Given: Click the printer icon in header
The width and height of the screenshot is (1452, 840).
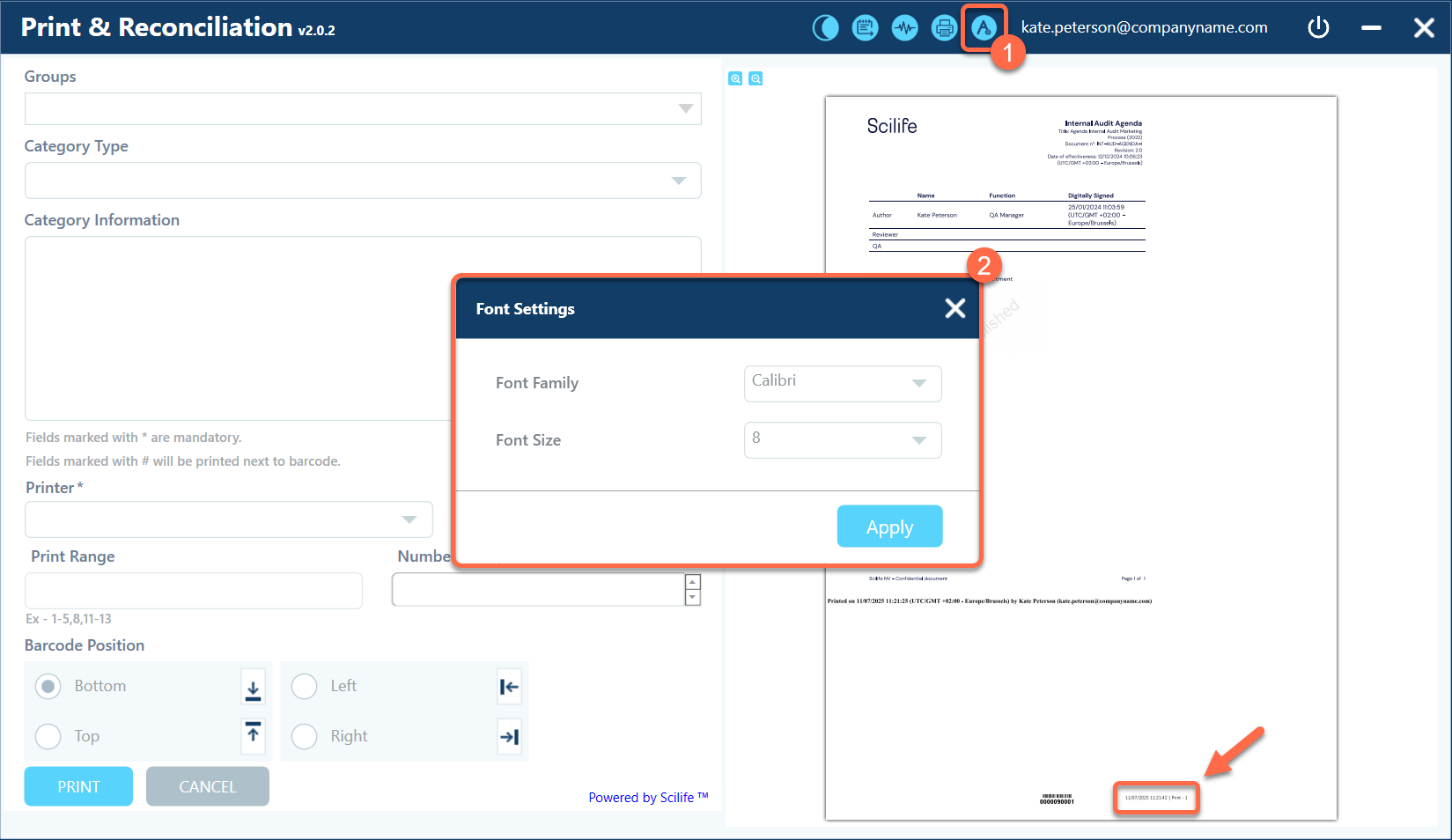Looking at the screenshot, I should click(944, 28).
